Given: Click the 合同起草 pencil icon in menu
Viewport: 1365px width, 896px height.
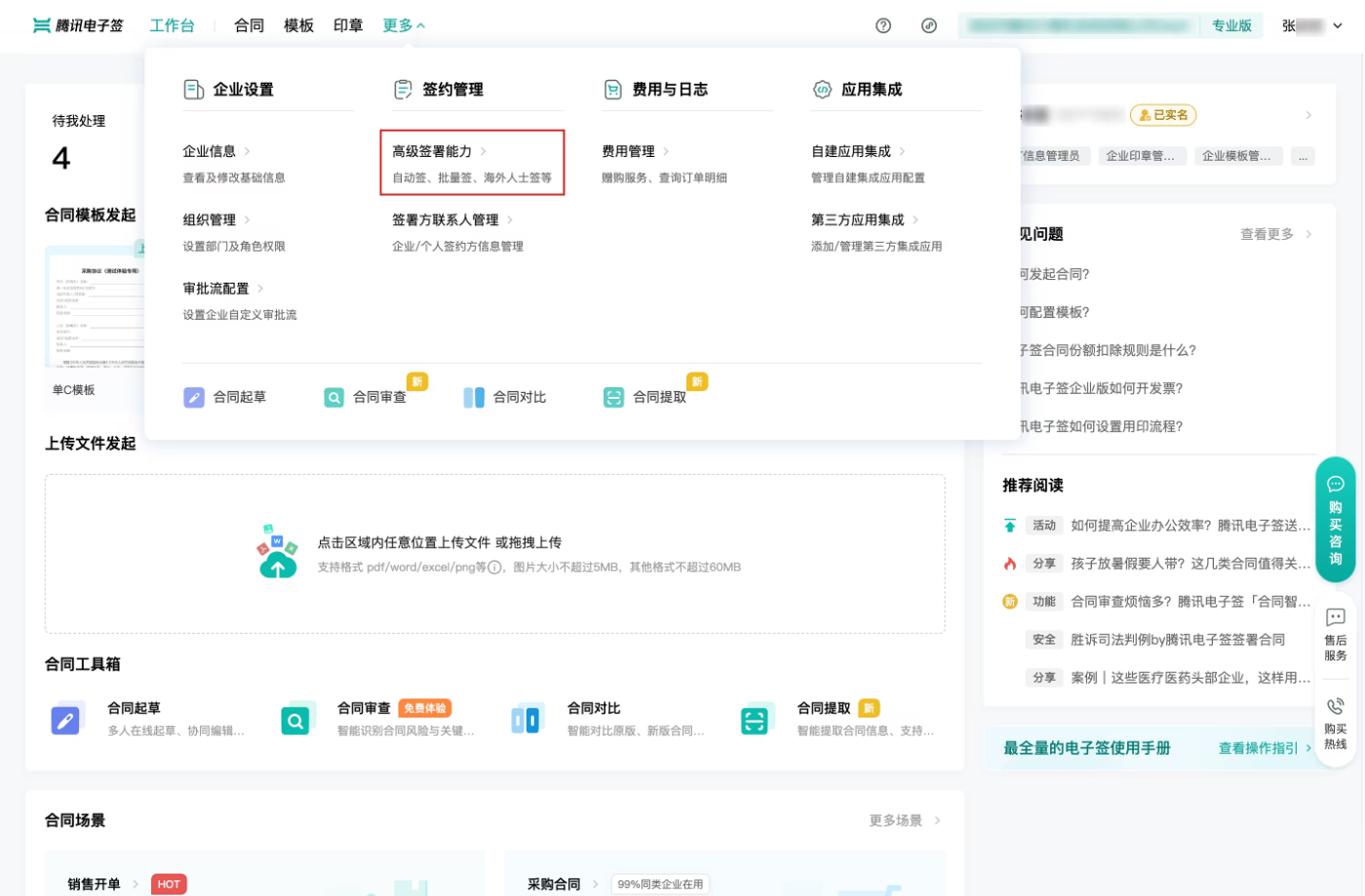Looking at the screenshot, I should pyautogui.click(x=194, y=398).
